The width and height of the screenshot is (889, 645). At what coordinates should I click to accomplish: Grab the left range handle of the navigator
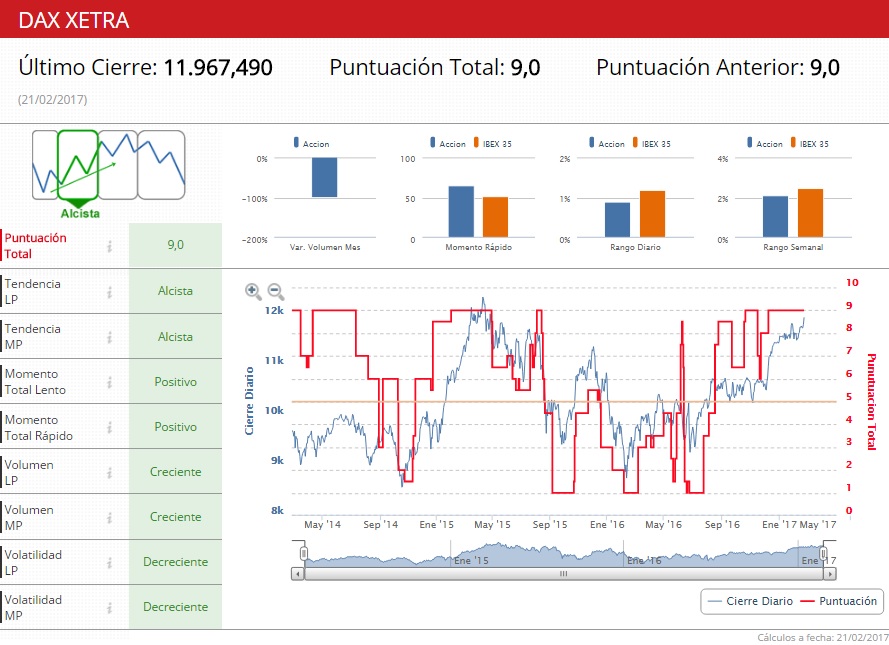pyautogui.click(x=304, y=553)
